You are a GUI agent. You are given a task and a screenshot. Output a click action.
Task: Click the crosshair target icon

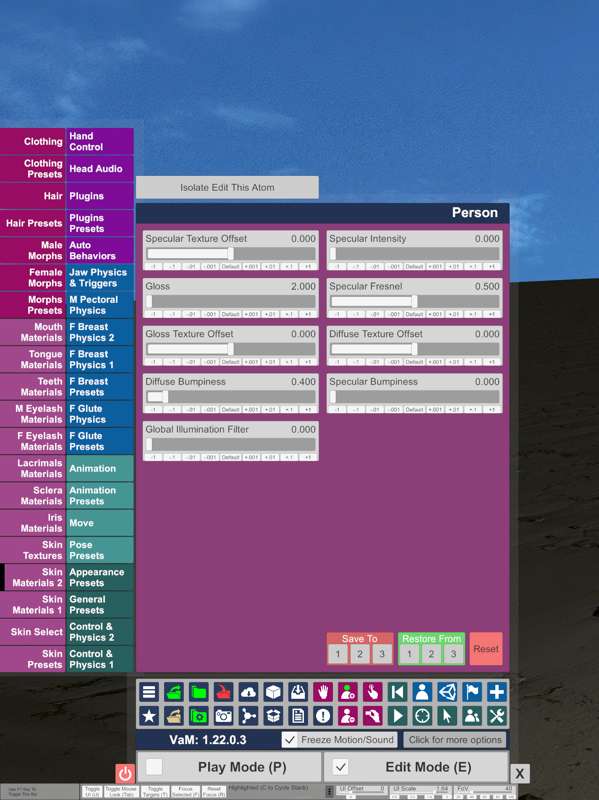[422, 716]
